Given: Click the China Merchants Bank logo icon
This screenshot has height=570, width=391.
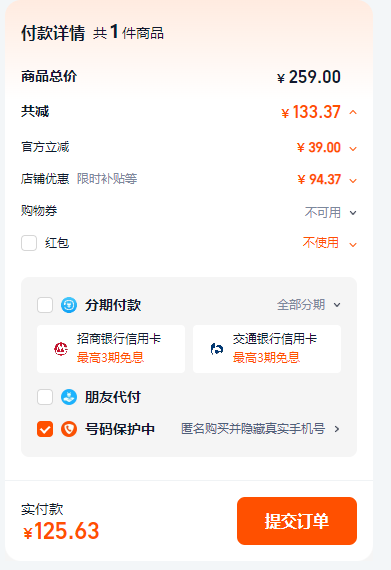Looking at the screenshot, I should [61, 349].
